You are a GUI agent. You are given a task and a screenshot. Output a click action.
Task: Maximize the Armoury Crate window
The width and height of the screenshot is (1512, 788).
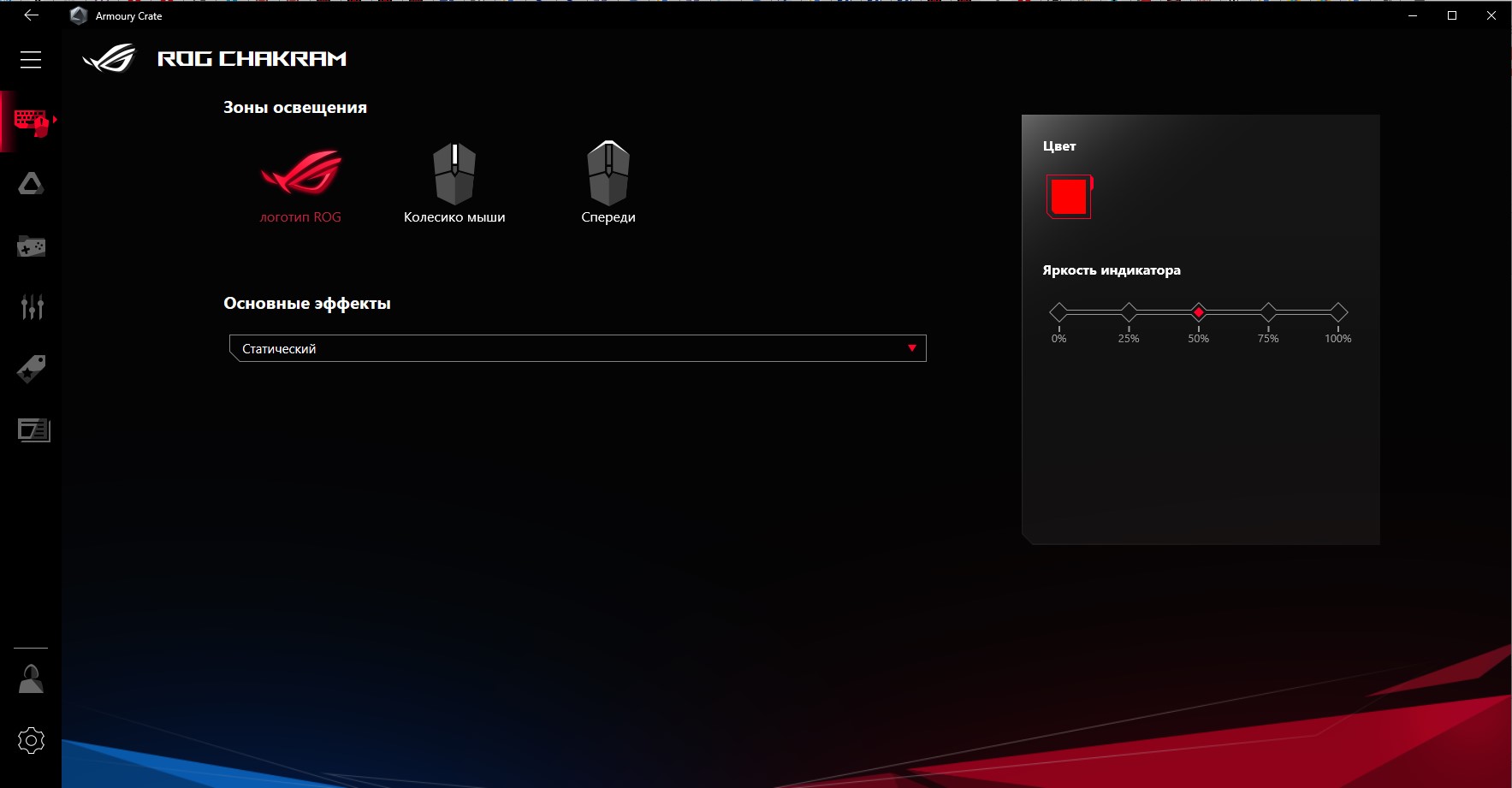click(x=1452, y=15)
